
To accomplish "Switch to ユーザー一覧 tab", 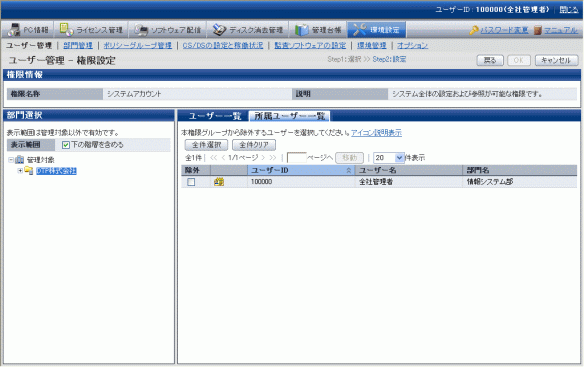I will pos(214,116).
